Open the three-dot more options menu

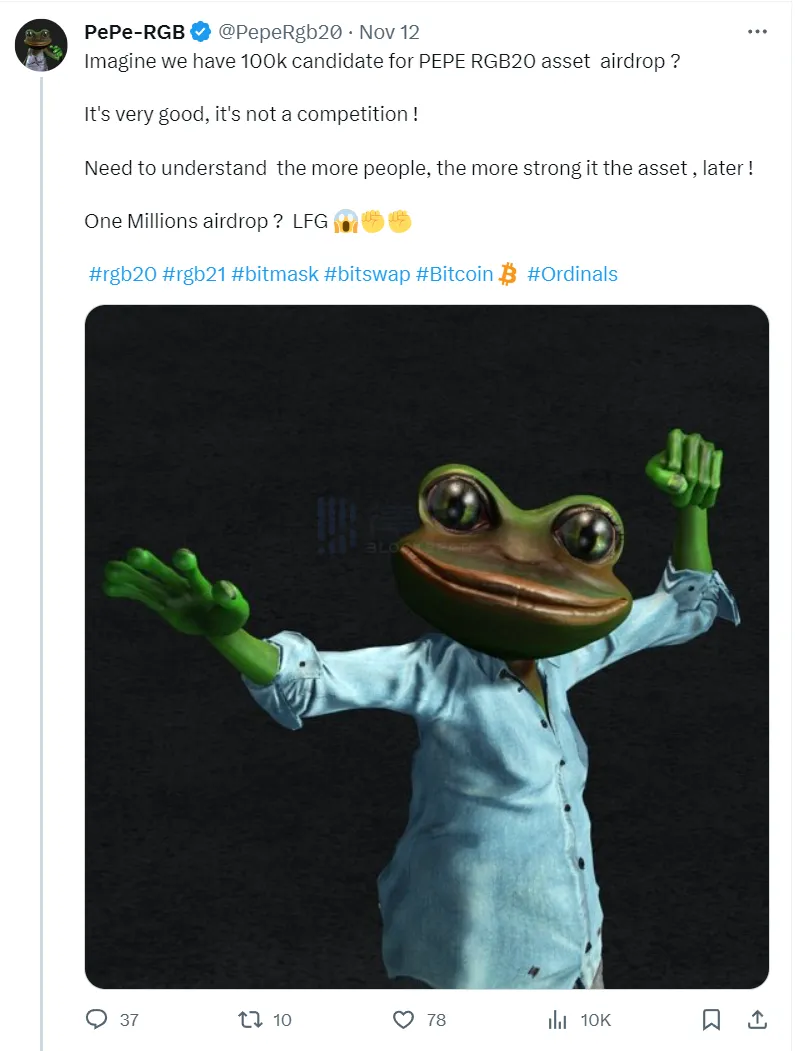click(x=757, y=32)
